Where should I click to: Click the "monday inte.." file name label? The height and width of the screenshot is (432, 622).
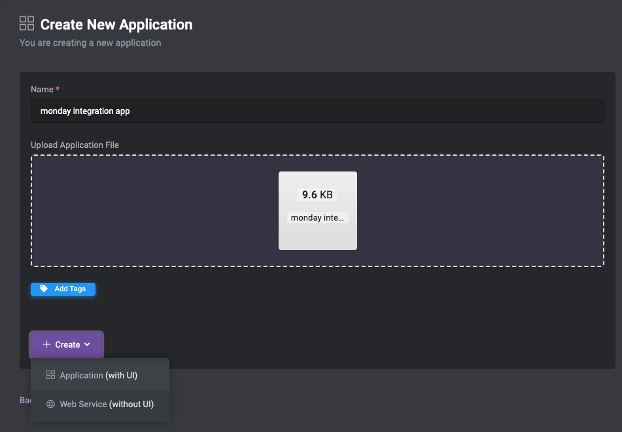pos(317,217)
